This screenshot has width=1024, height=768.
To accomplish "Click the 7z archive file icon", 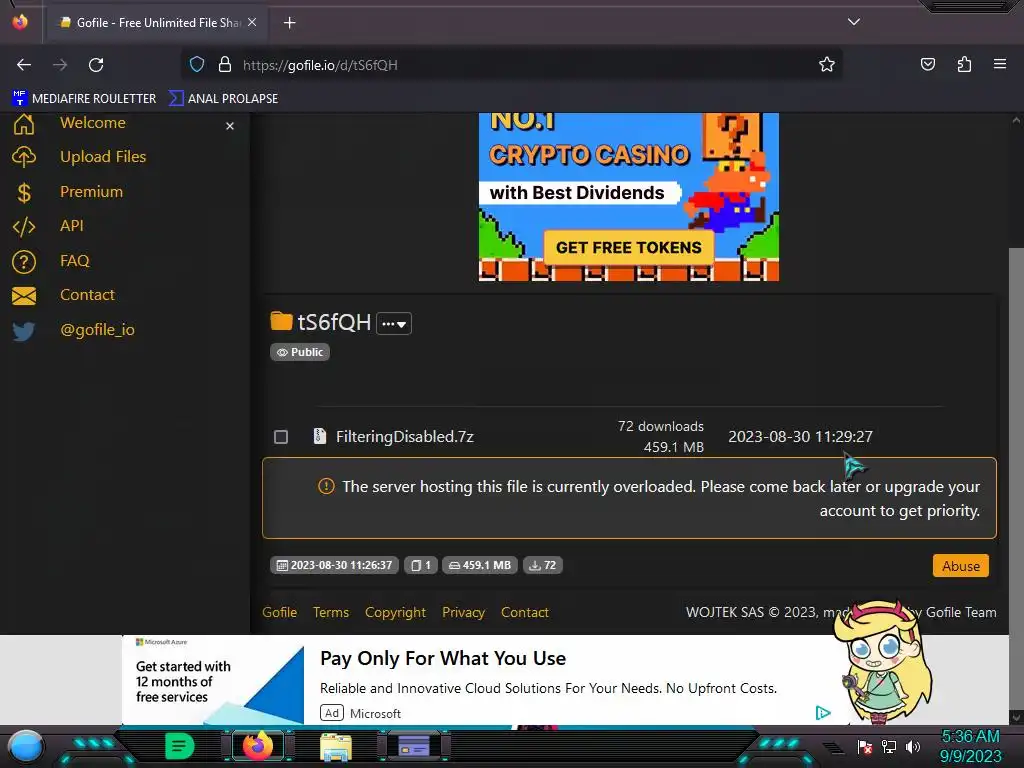I will click(319, 436).
